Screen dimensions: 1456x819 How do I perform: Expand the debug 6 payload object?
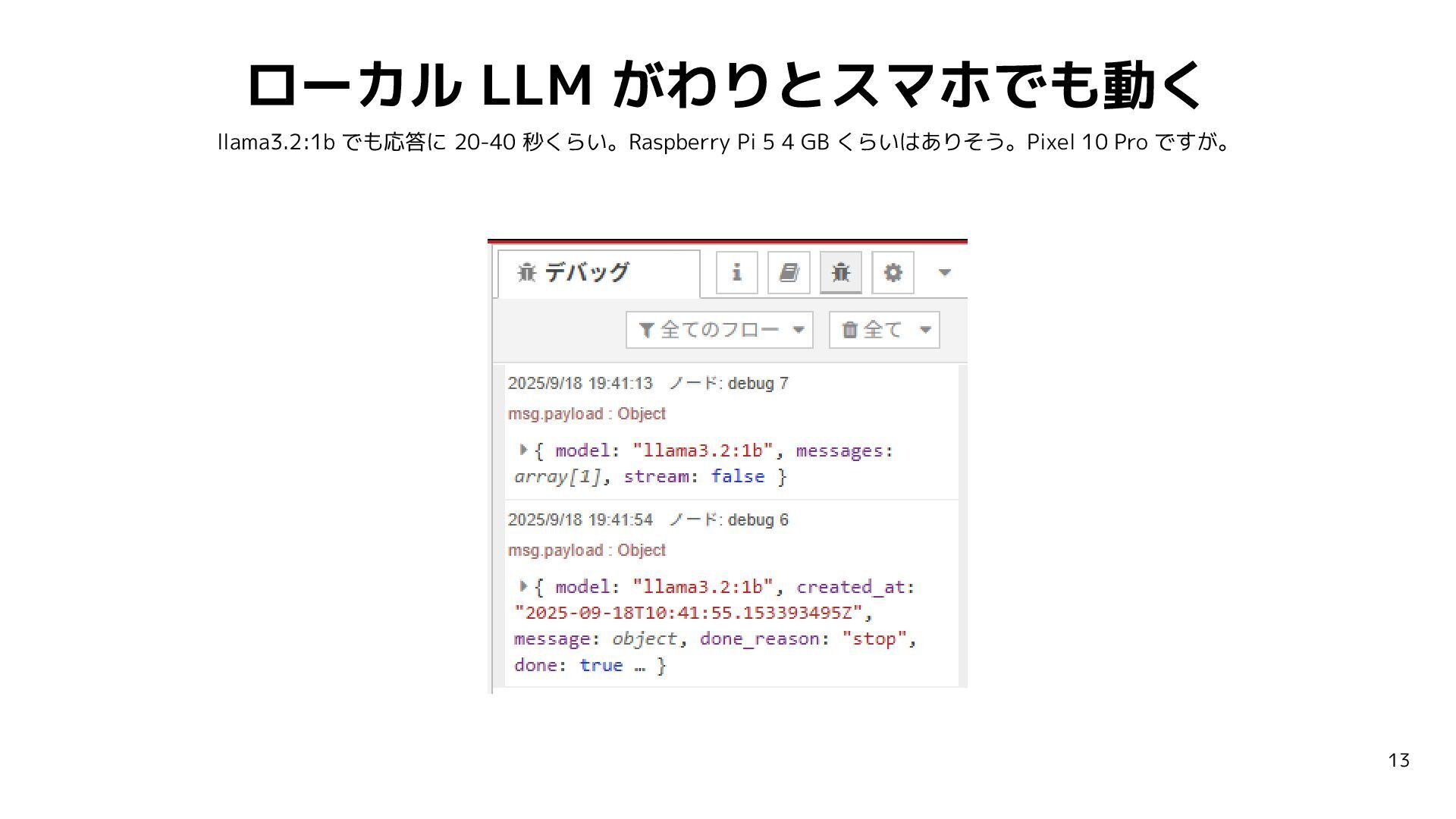click(x=523, y=586)
